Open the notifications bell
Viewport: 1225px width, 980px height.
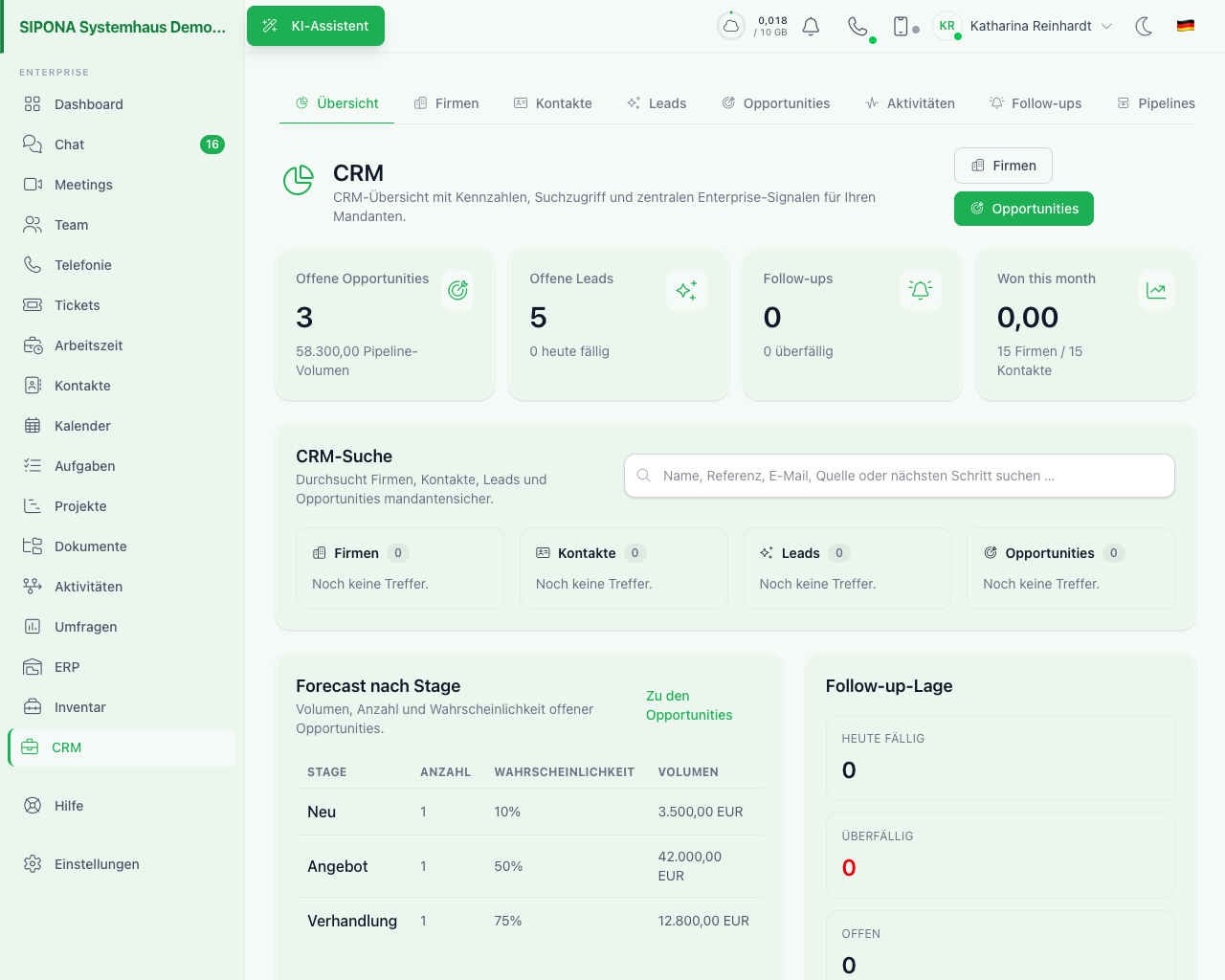(x=811, y=26)
